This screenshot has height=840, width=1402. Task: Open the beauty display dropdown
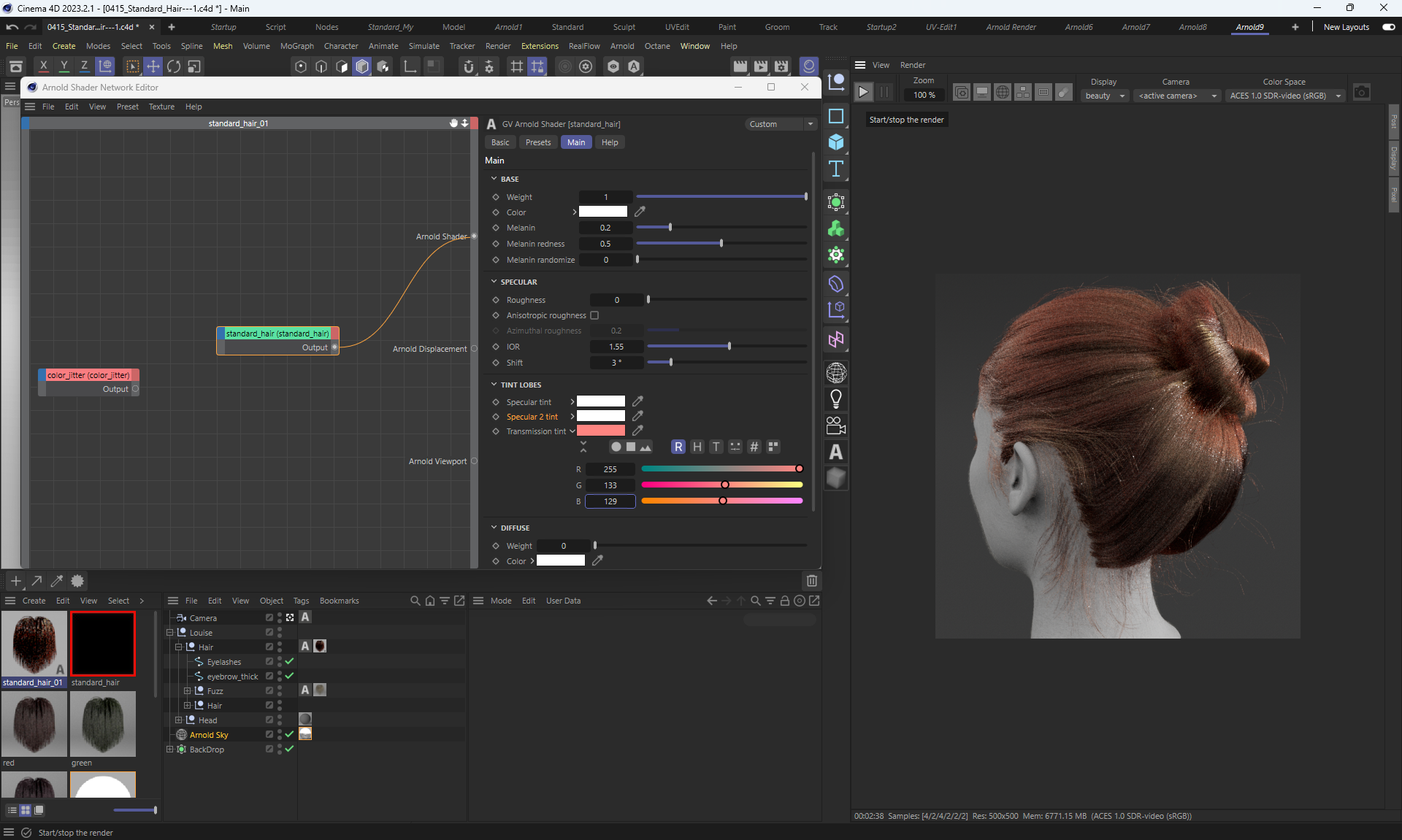(x=1105, y=96)
